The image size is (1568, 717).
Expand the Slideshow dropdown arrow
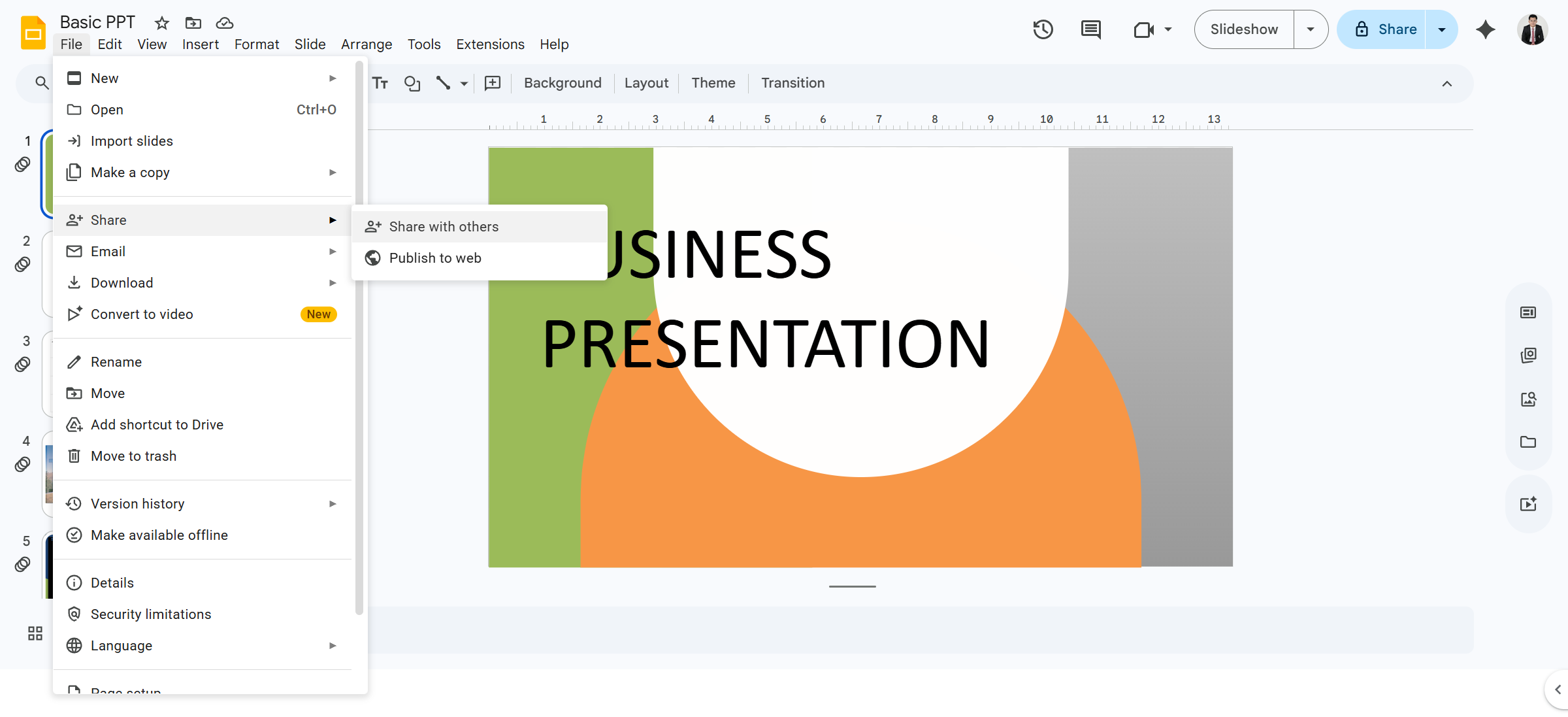click(x=1311, y=29)
